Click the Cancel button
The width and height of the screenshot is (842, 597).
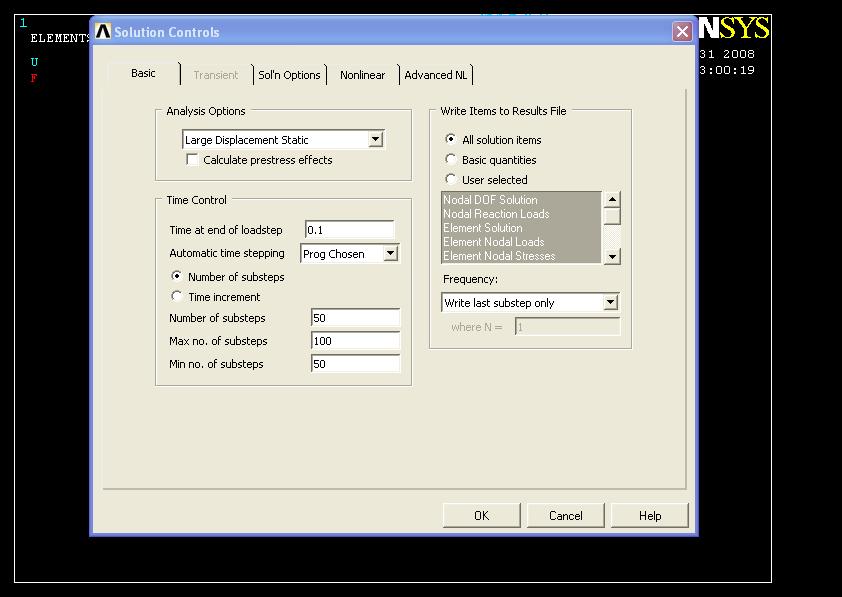coord(565,515)
